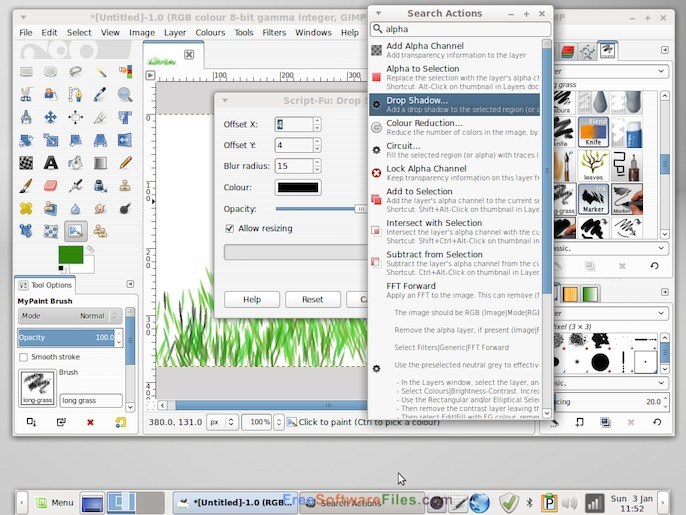Select the Scissors Select tool
Viewport: 686px width, 515px height.
tap(26, 94)
